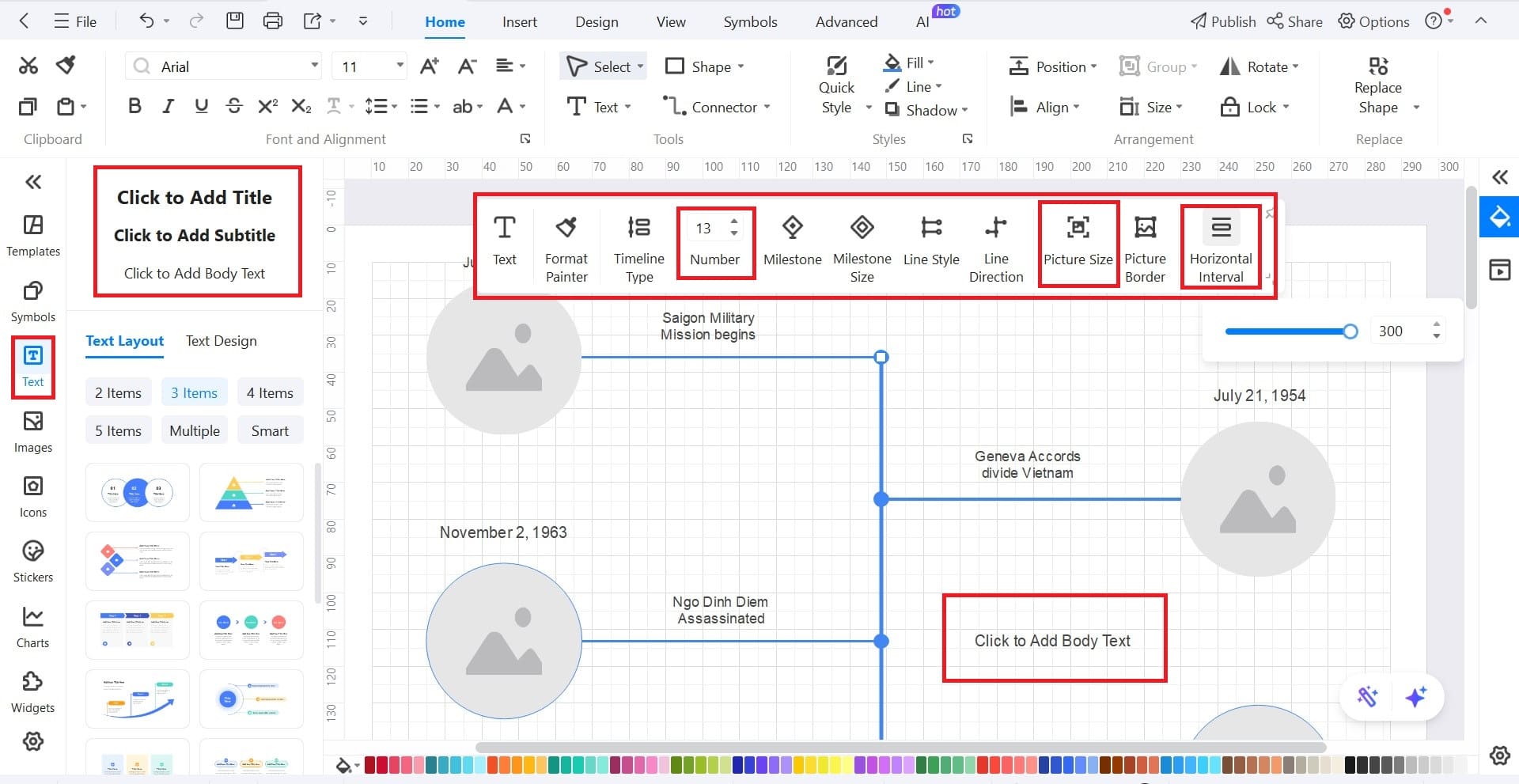Toggle italic formatting
The image size is (1519, 784).
coord(168,106)
